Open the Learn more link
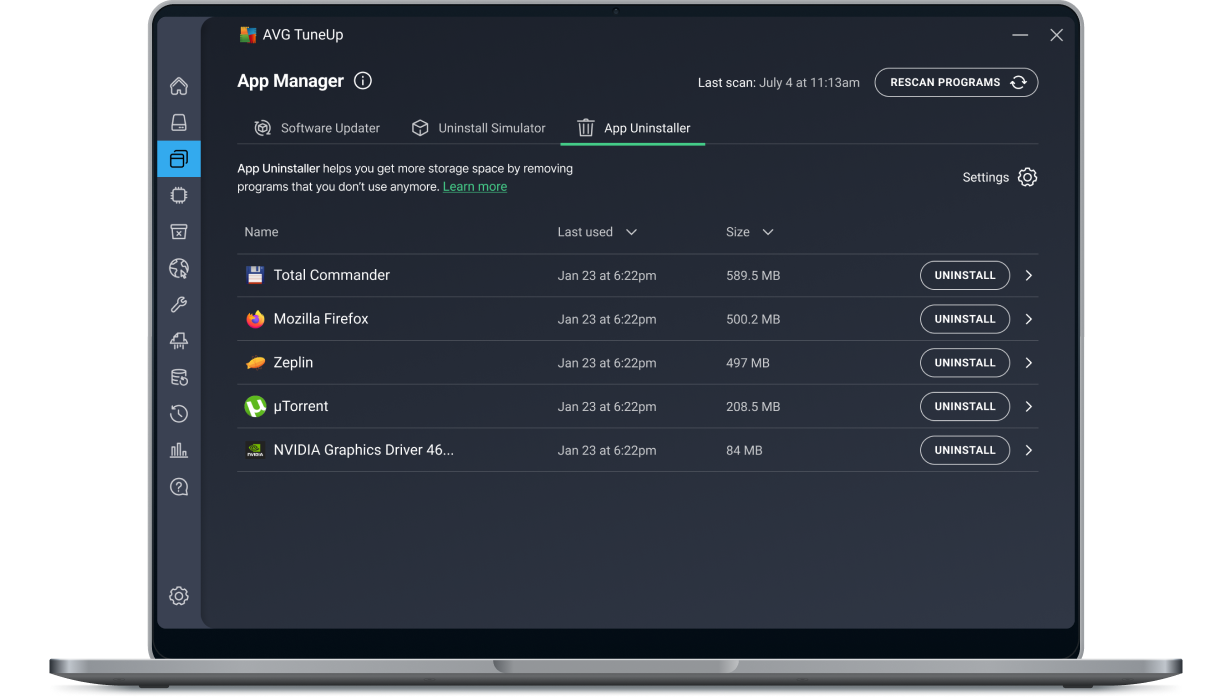This screenshot has height=697, width=1232. click(x=475, y=187)
